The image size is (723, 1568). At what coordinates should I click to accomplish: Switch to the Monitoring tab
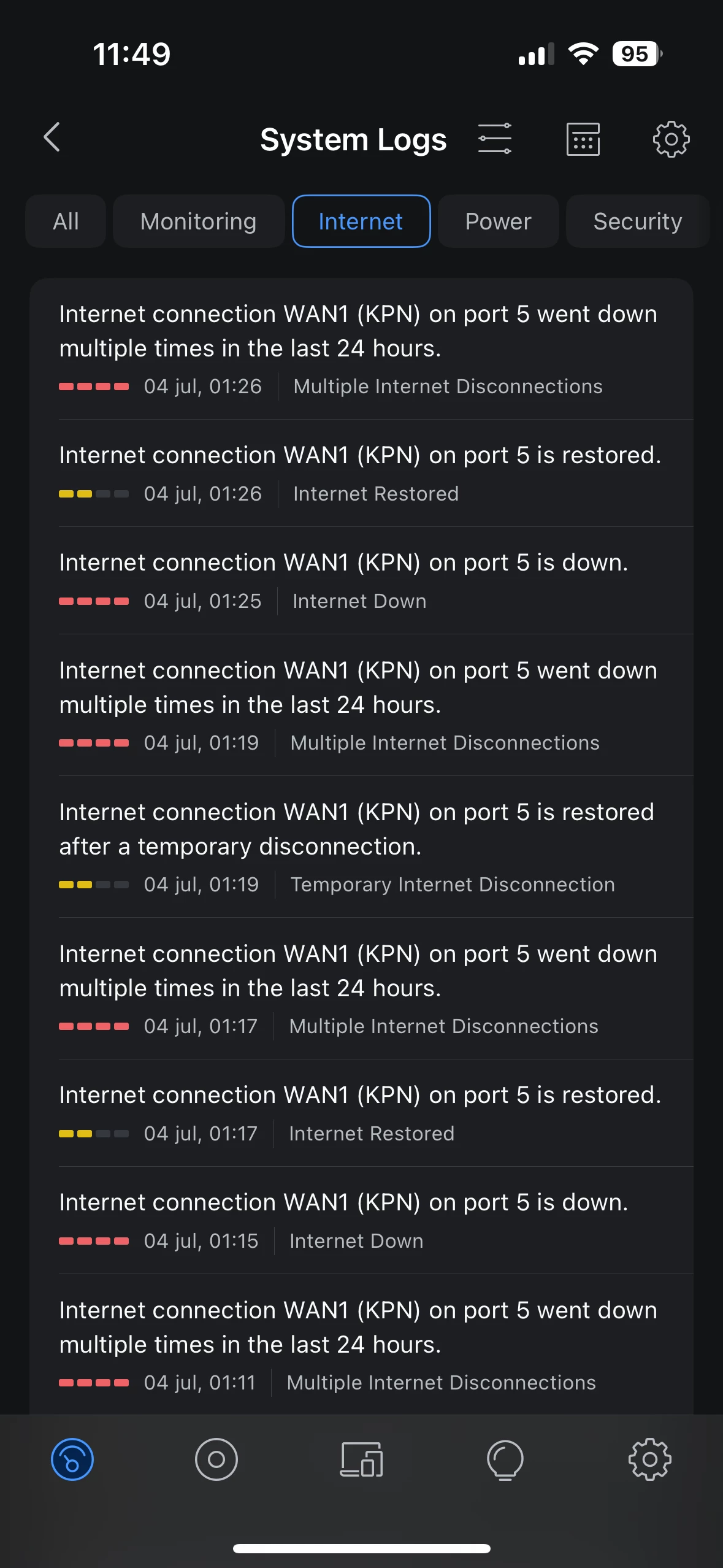pos(198,221)
